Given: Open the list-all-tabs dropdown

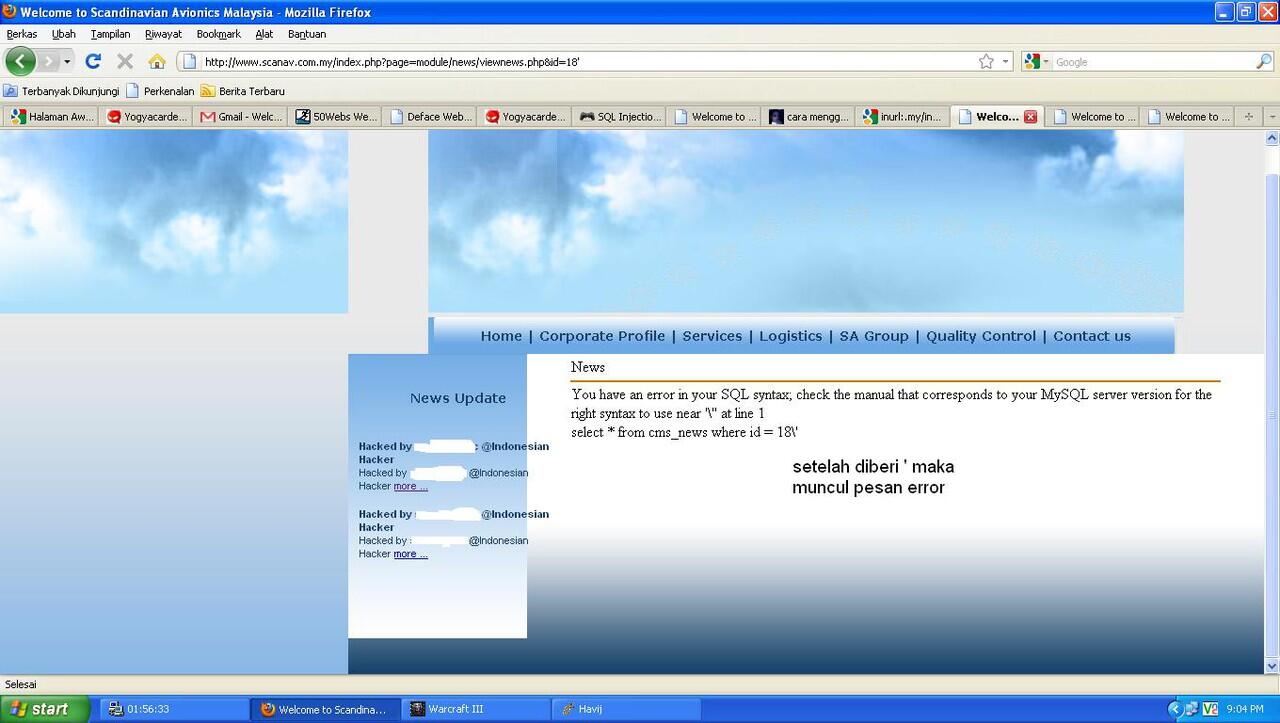Looking at the screenshot, I should [x=1272, y=117].
